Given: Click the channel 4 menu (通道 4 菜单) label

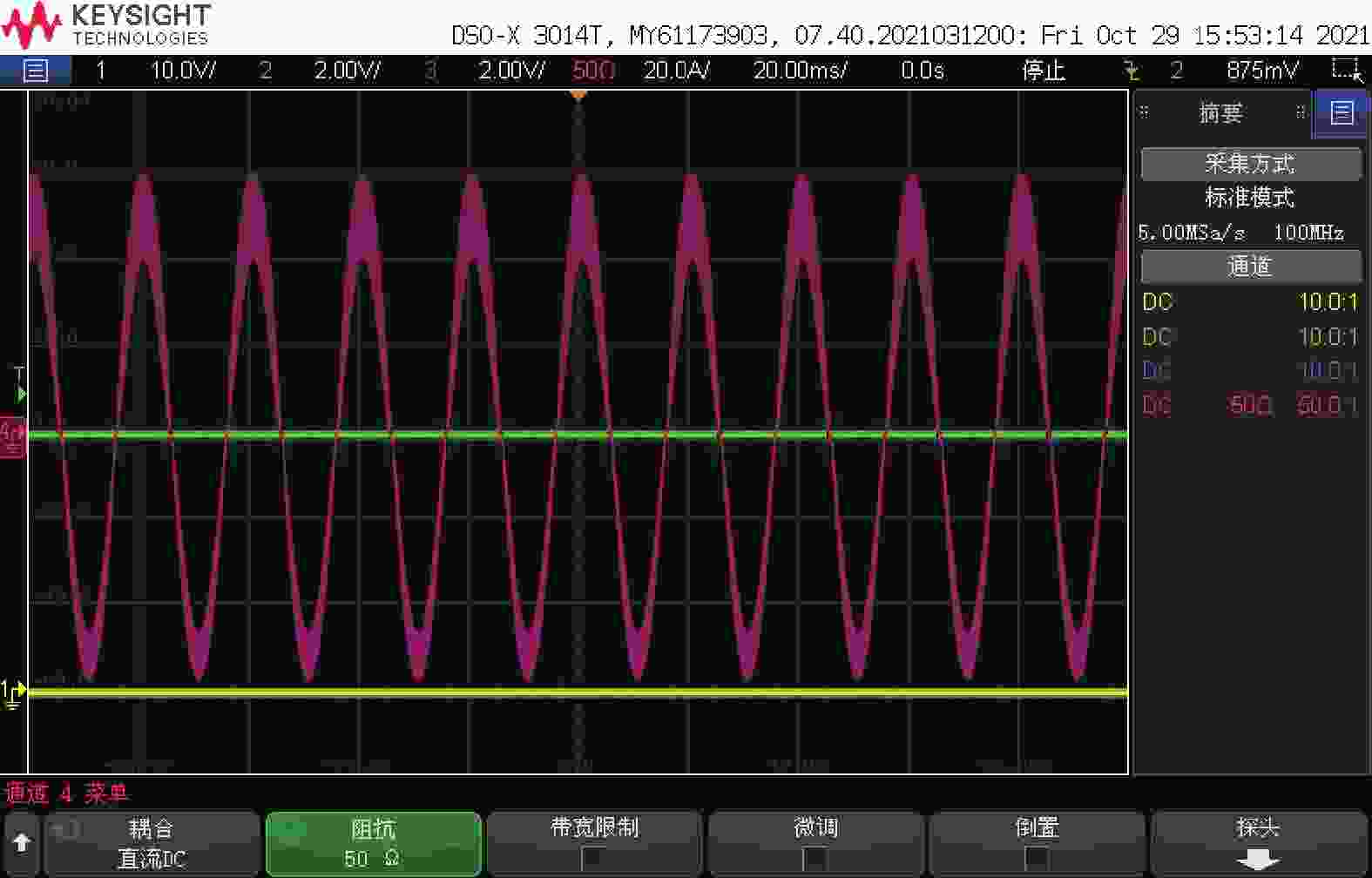Looking at the screenshot, I should tap(67, 793).
